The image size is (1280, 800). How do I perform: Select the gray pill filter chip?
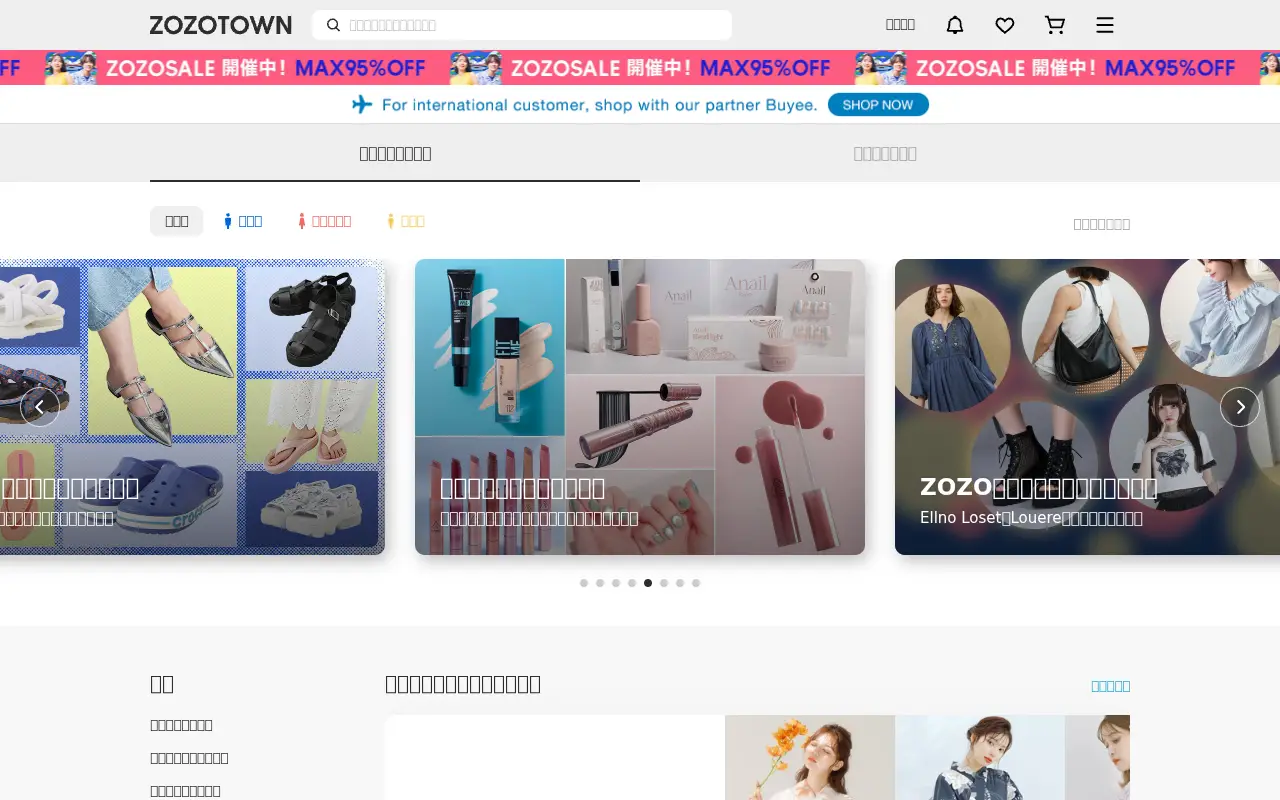177,221
